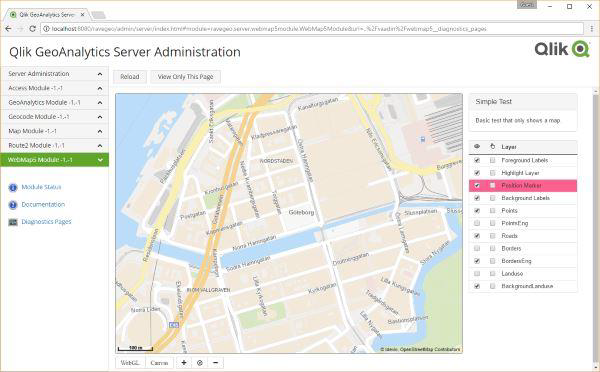Open the Diagnostics Pages link
Screen dimensions: 600x372
pos(46,222)
